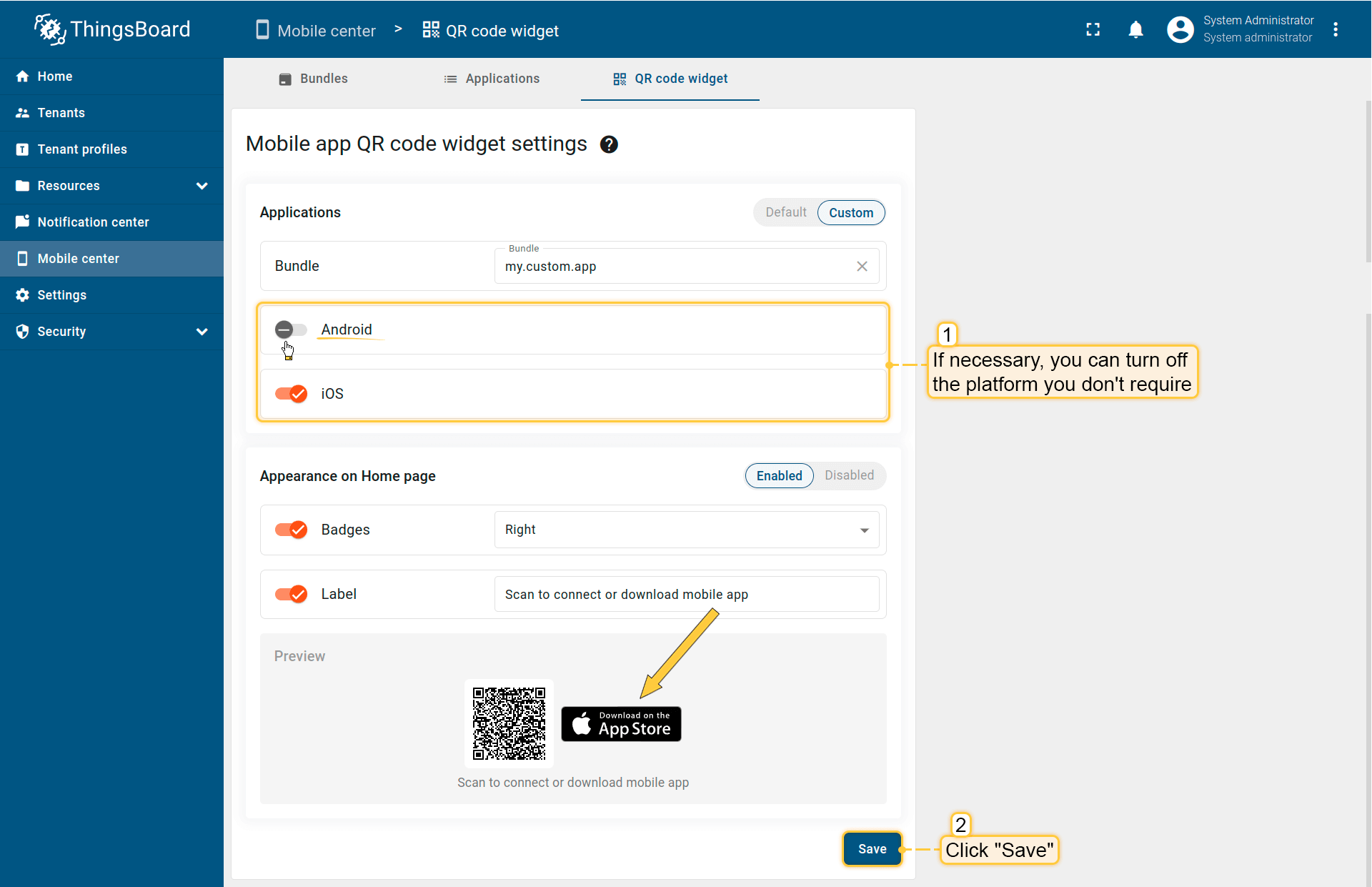Click the ThingsBoard logo
This screenshot has height=887, width=1372.
(113, 29)
